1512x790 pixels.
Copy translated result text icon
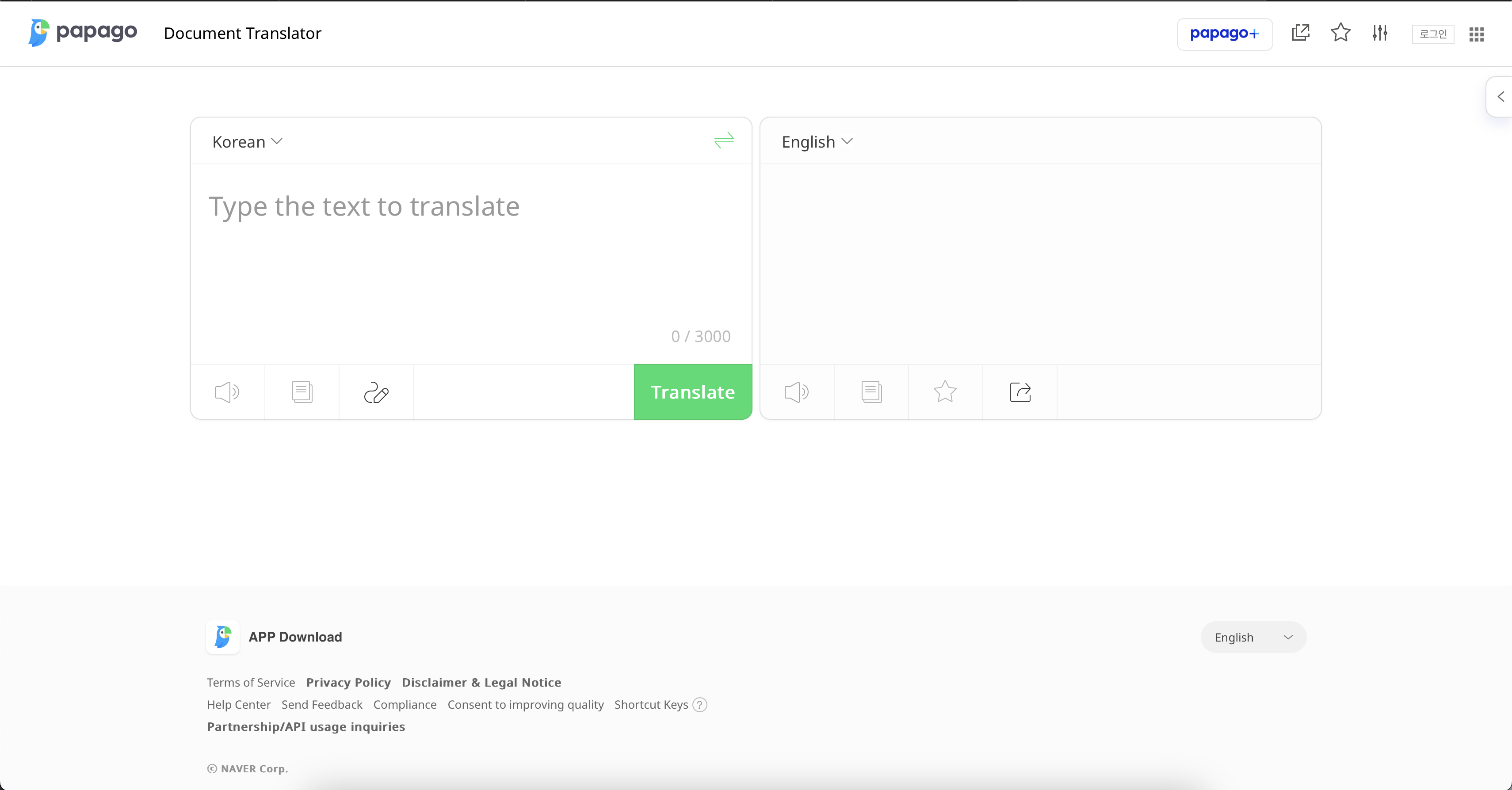click(x=871, y=392)
